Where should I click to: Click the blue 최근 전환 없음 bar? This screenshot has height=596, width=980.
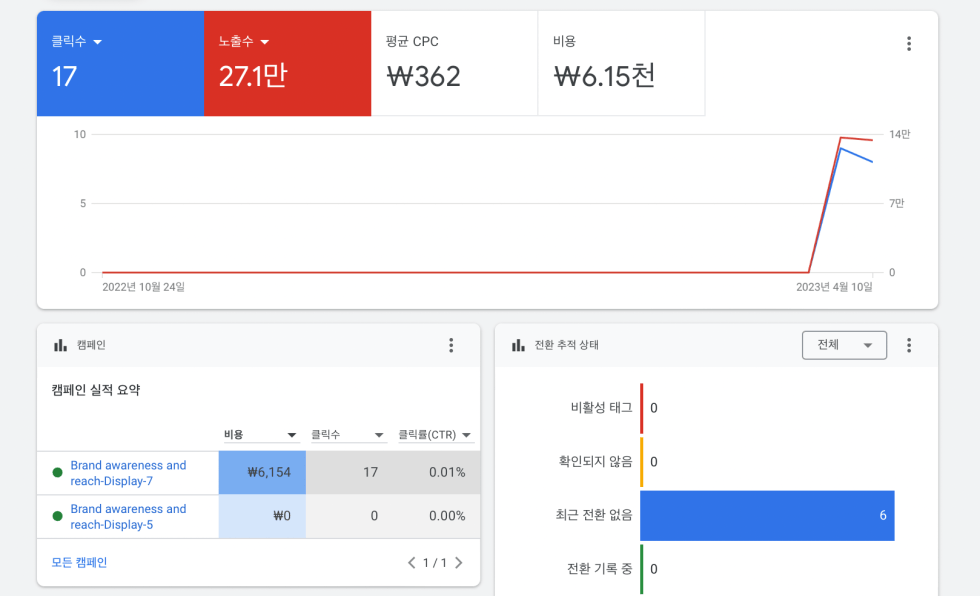[767, 515]
